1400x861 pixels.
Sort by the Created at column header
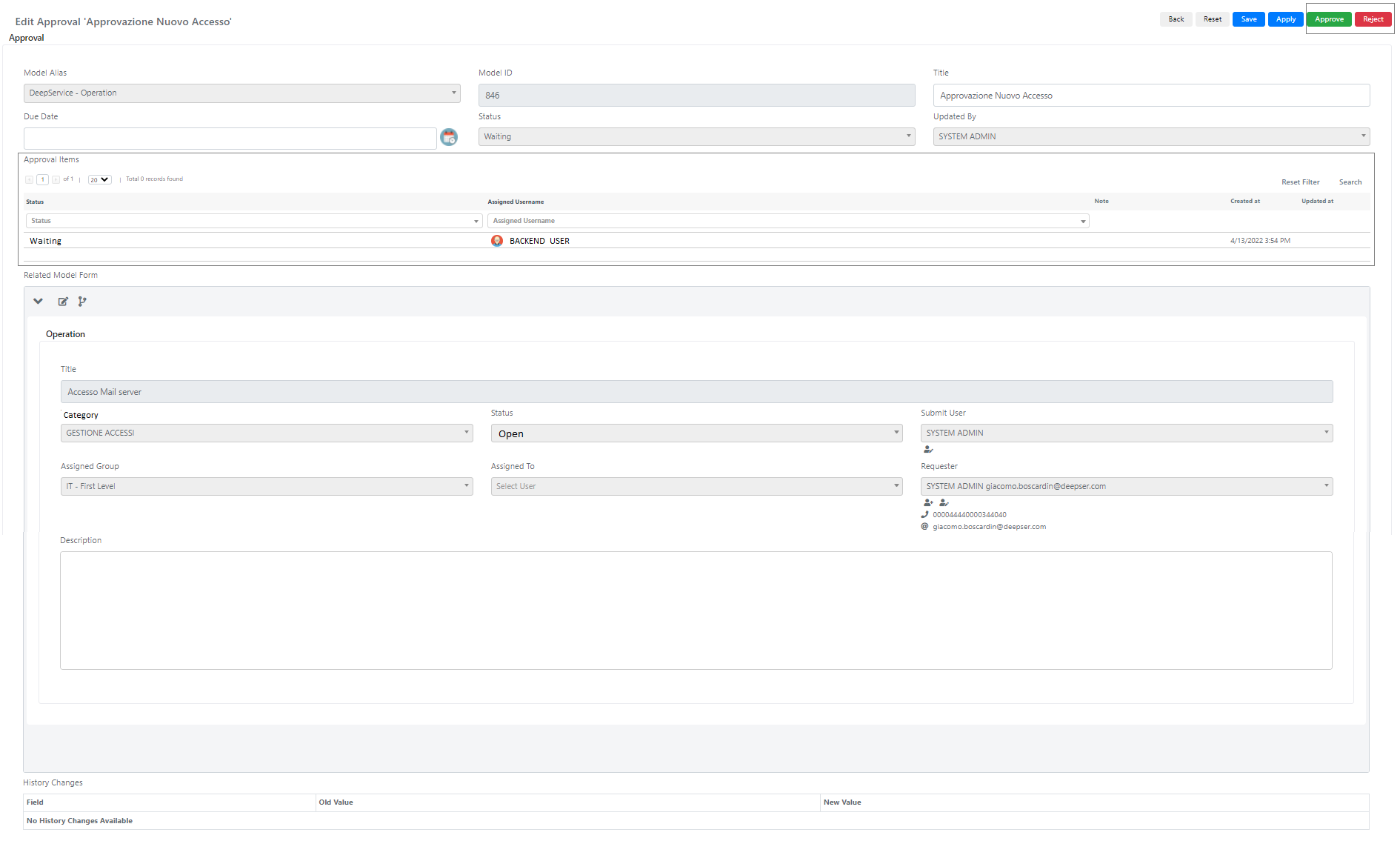[x=1245, y=202]
